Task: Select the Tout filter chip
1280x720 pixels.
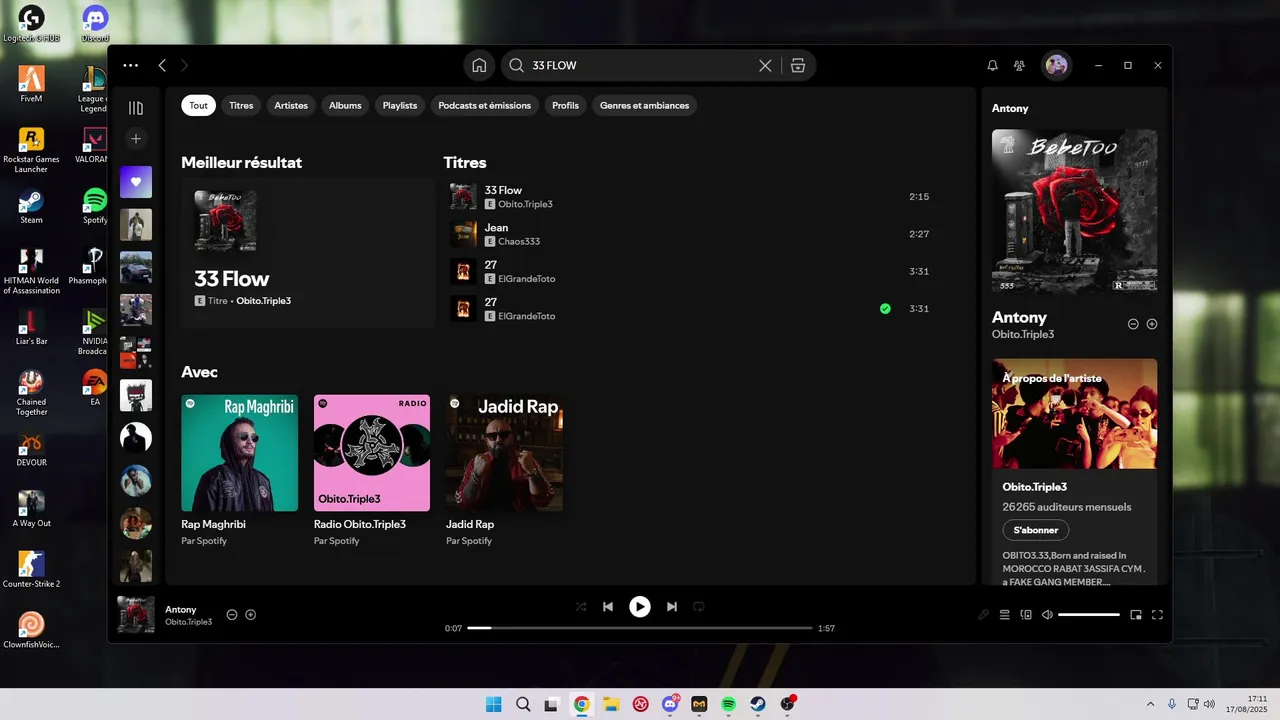Action: 198,105
